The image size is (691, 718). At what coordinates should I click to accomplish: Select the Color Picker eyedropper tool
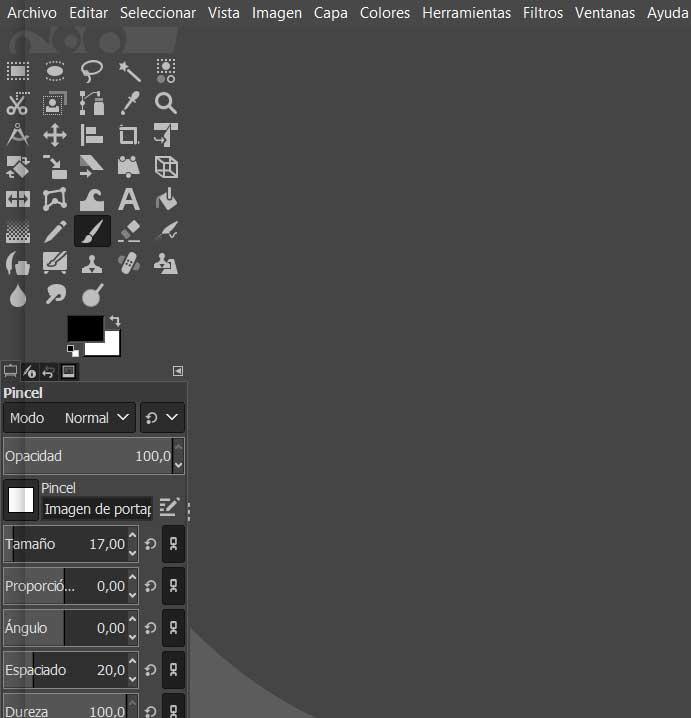click(129, 103)
